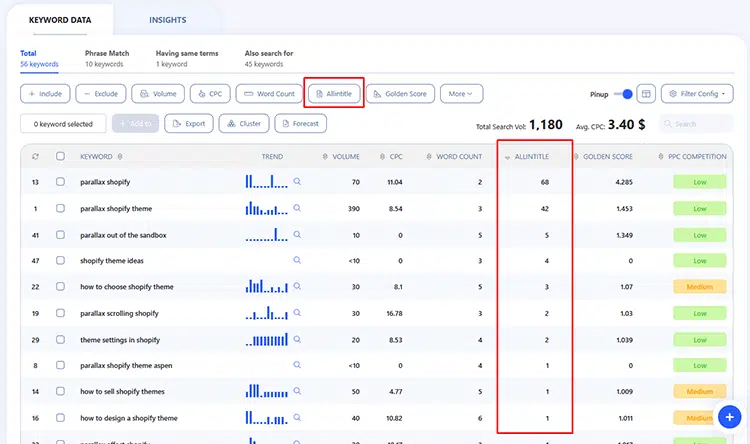Screen dimensions: 750x444
Task: Click the layout columns icon beside Pinup
Action: 646,94
